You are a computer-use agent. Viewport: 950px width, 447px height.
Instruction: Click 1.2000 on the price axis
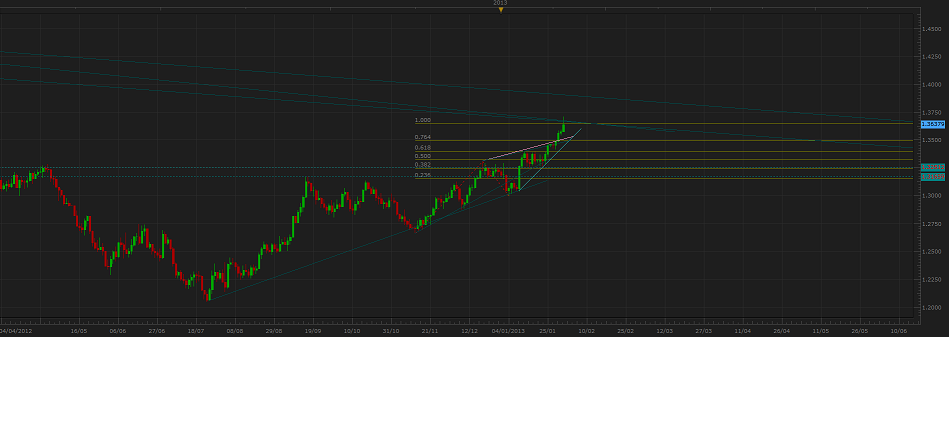click(x=932, y=307)
